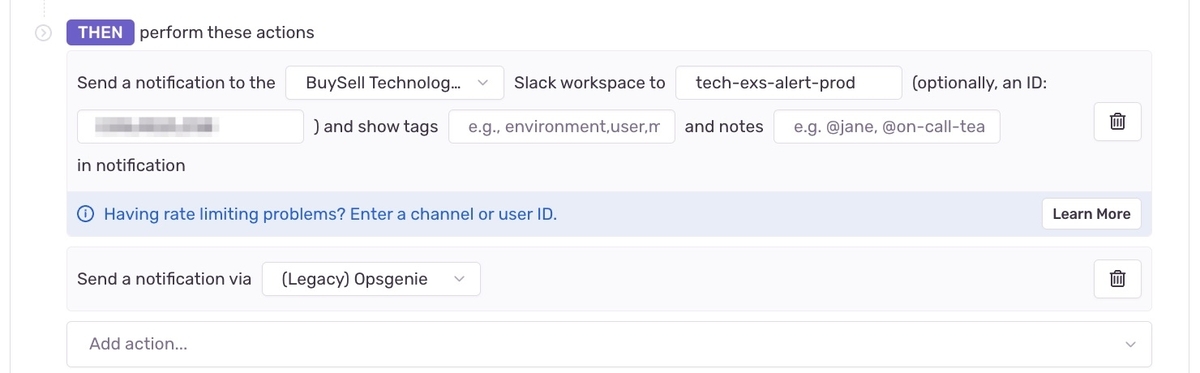Click the info icon in rate limiting banner

click(x=87, y=214)
